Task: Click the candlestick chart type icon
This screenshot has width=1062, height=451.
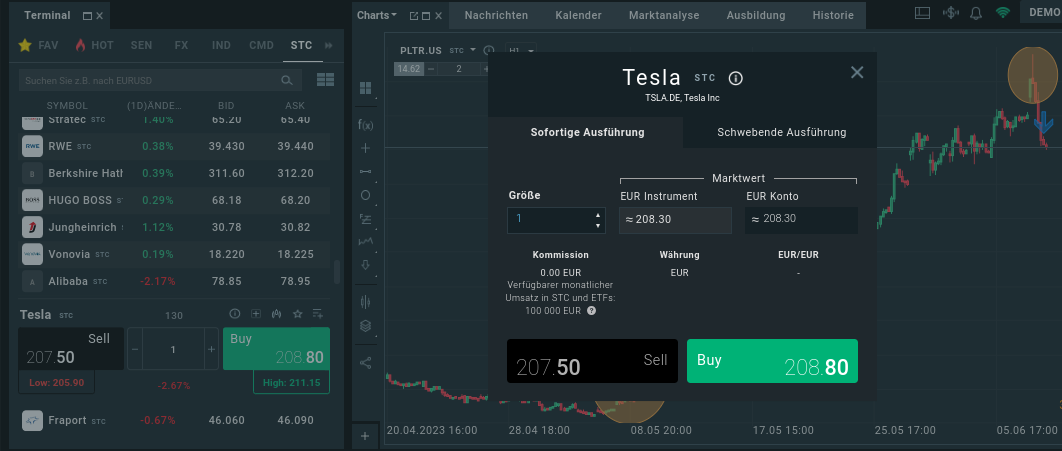Action: click(x=365, y=300)
